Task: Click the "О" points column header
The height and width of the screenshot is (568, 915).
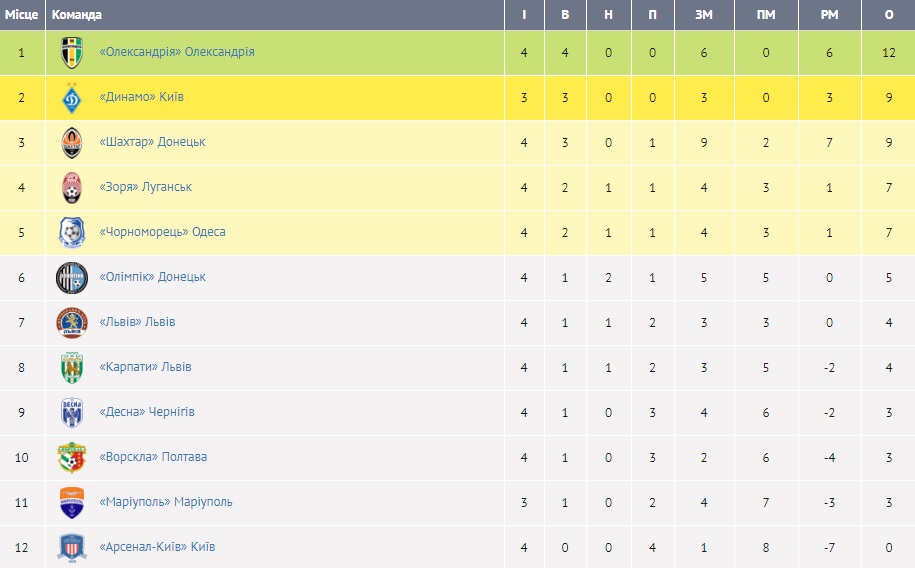Action: point(889,15)
